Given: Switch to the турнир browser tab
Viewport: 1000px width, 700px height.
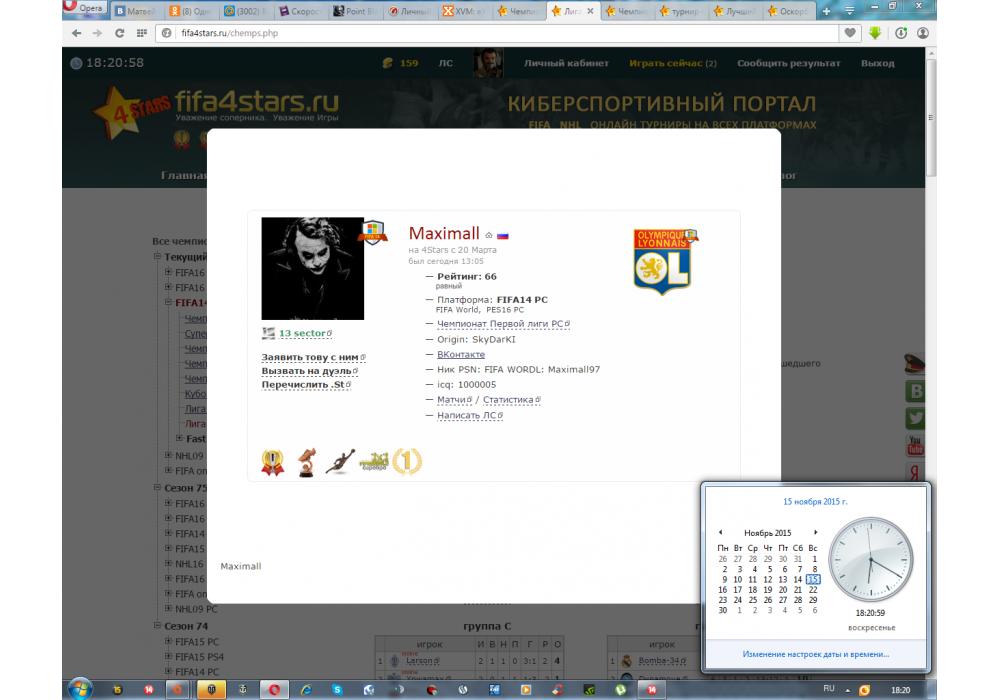Looking at the screenshot, I should pos(682,11).
